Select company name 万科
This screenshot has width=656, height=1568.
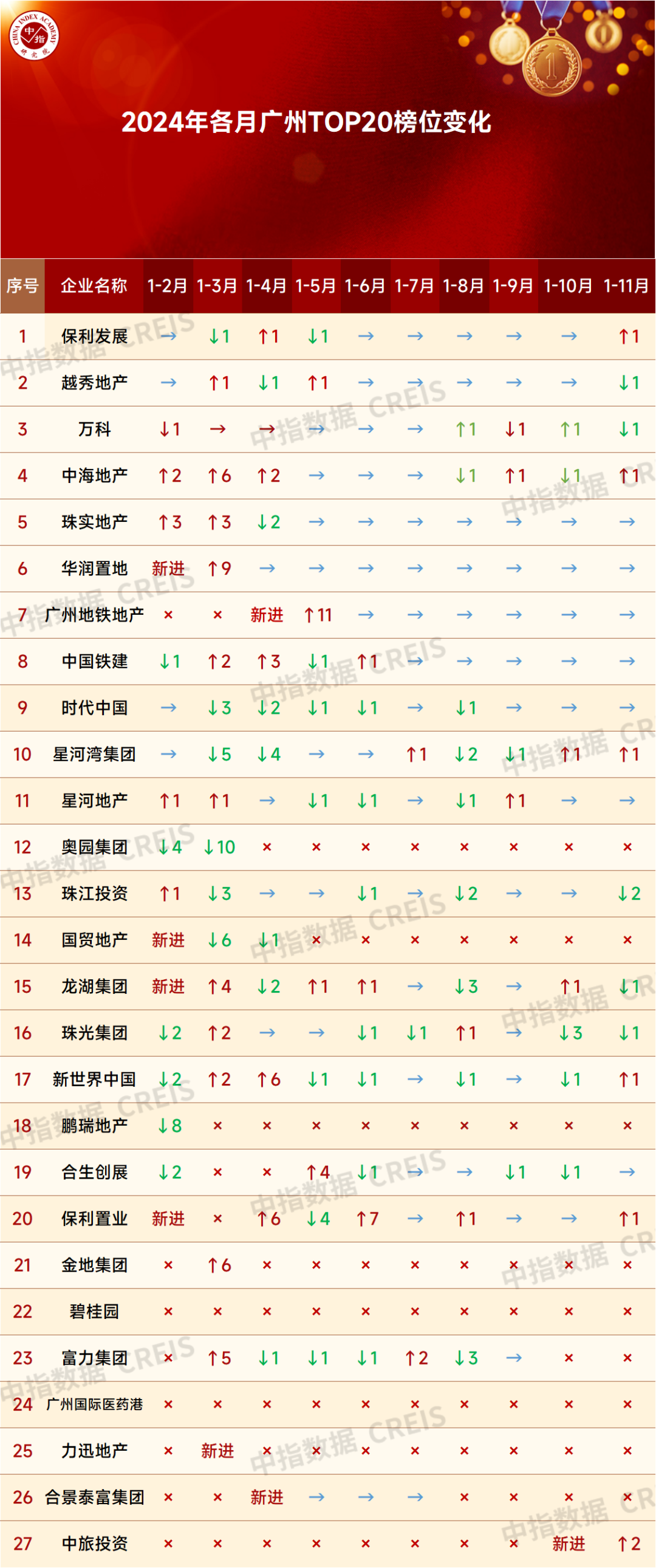[94, 429]
